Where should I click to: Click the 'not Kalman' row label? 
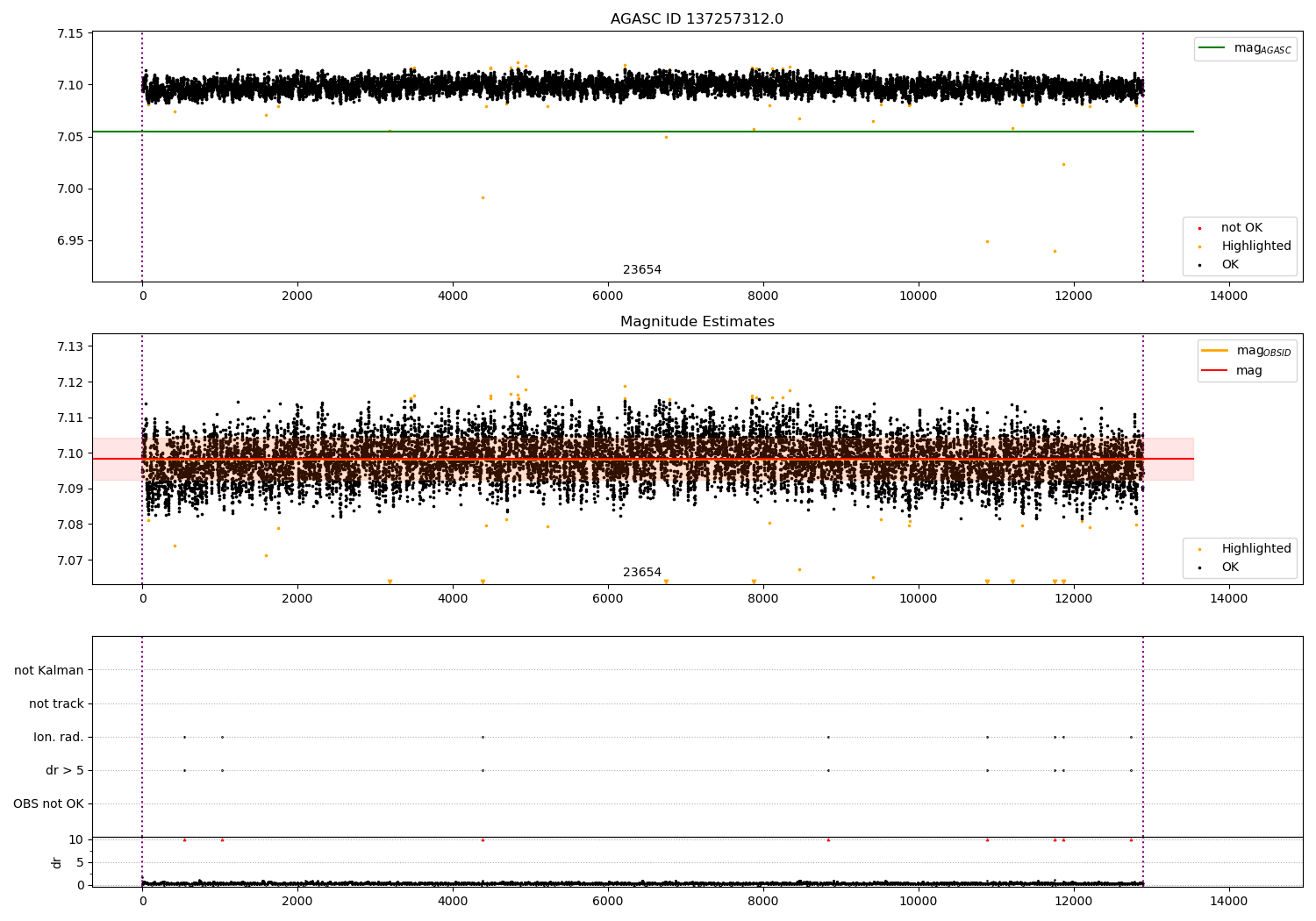(49, 670)
